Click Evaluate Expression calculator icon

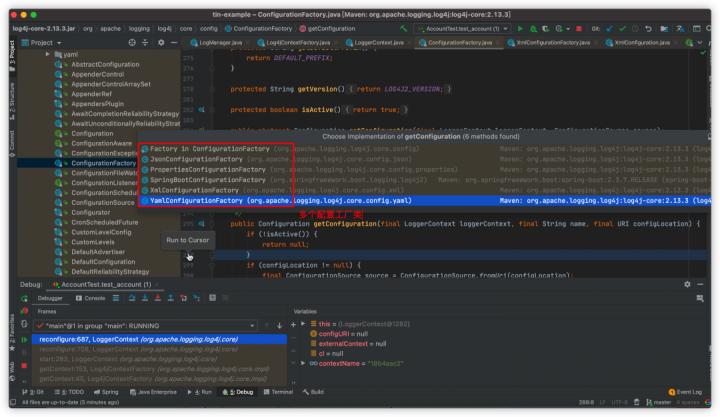[213, 298]
